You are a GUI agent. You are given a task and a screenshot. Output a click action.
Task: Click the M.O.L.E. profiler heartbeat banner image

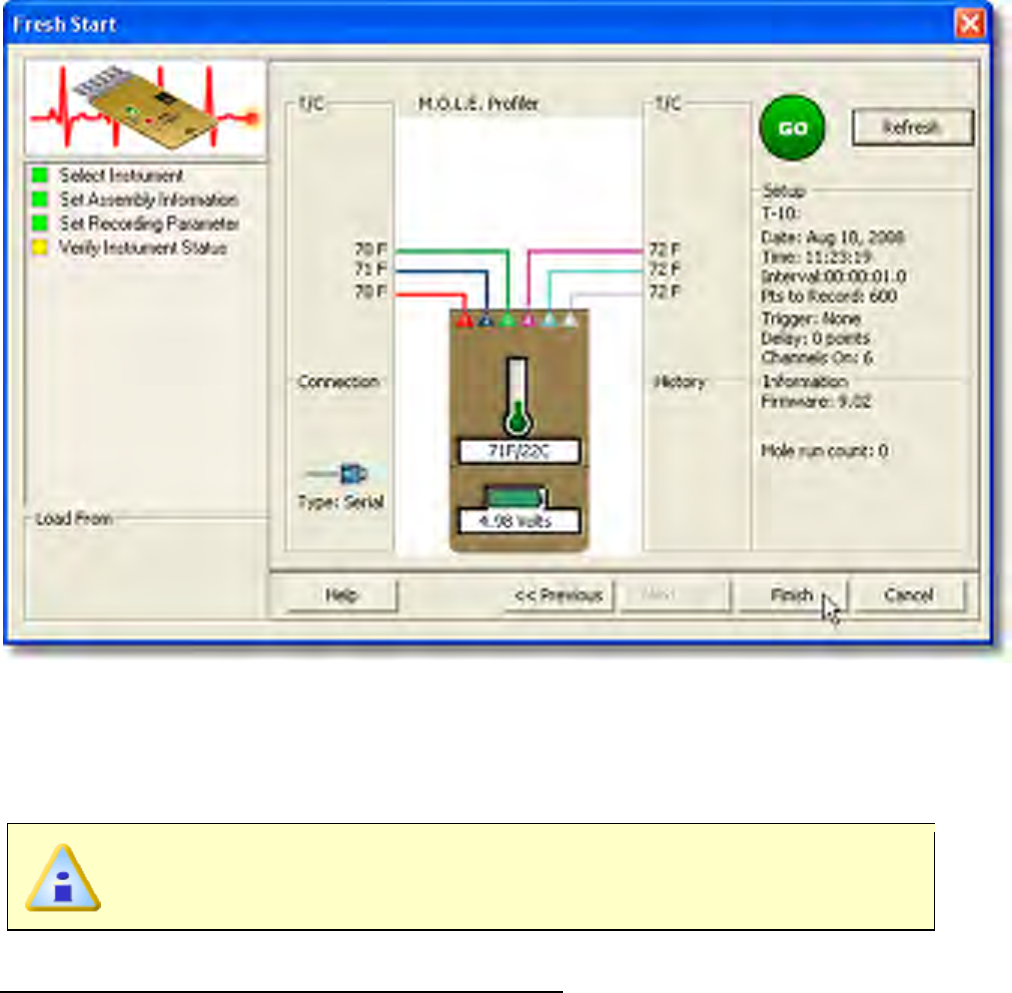pyautogui.click(x=145, y=108)
